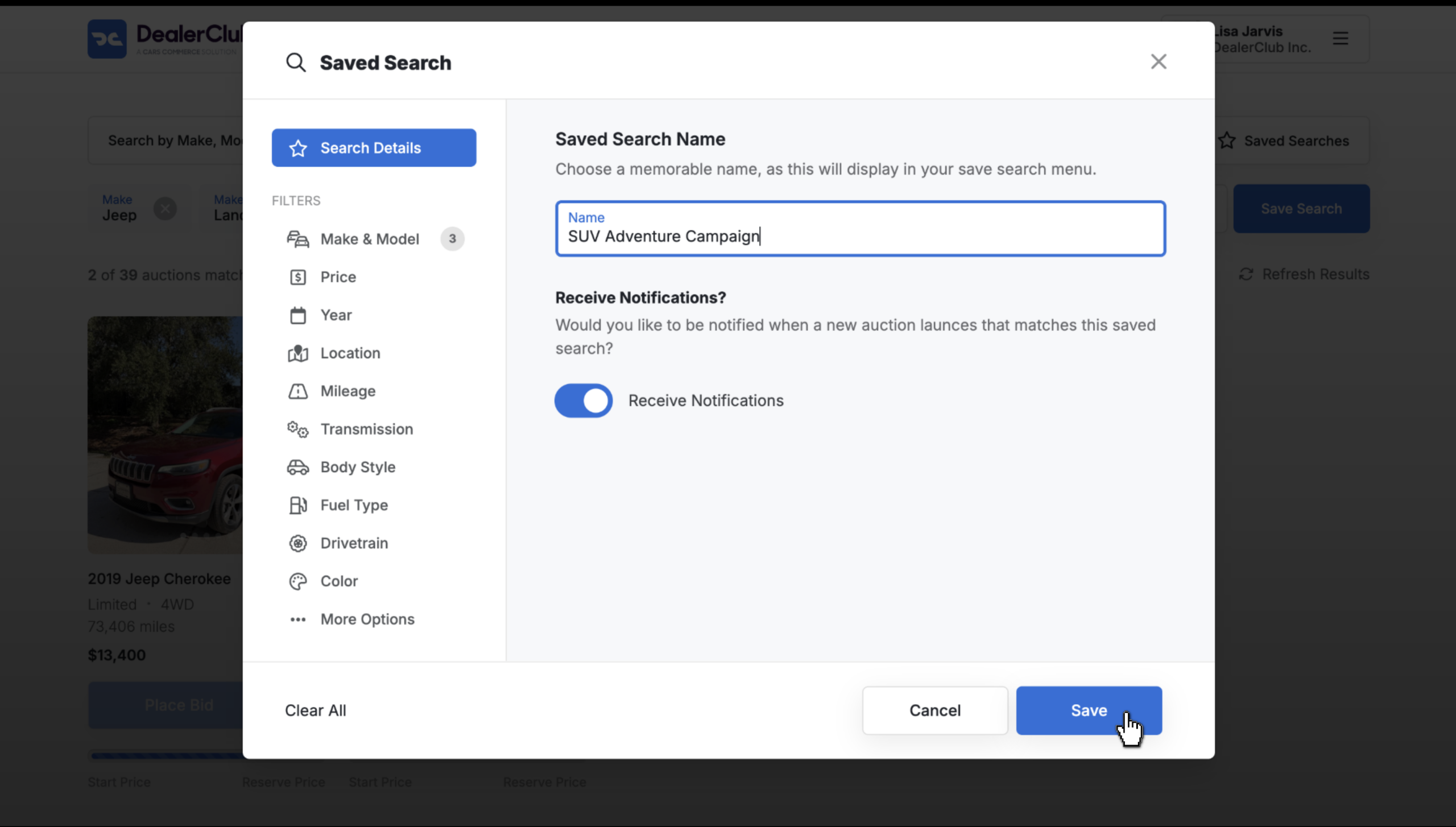Viewport: 1456px width, 827px height.
Task: Click the 2019 Jeep Cherokee listing title
Action: click(159, 579)
